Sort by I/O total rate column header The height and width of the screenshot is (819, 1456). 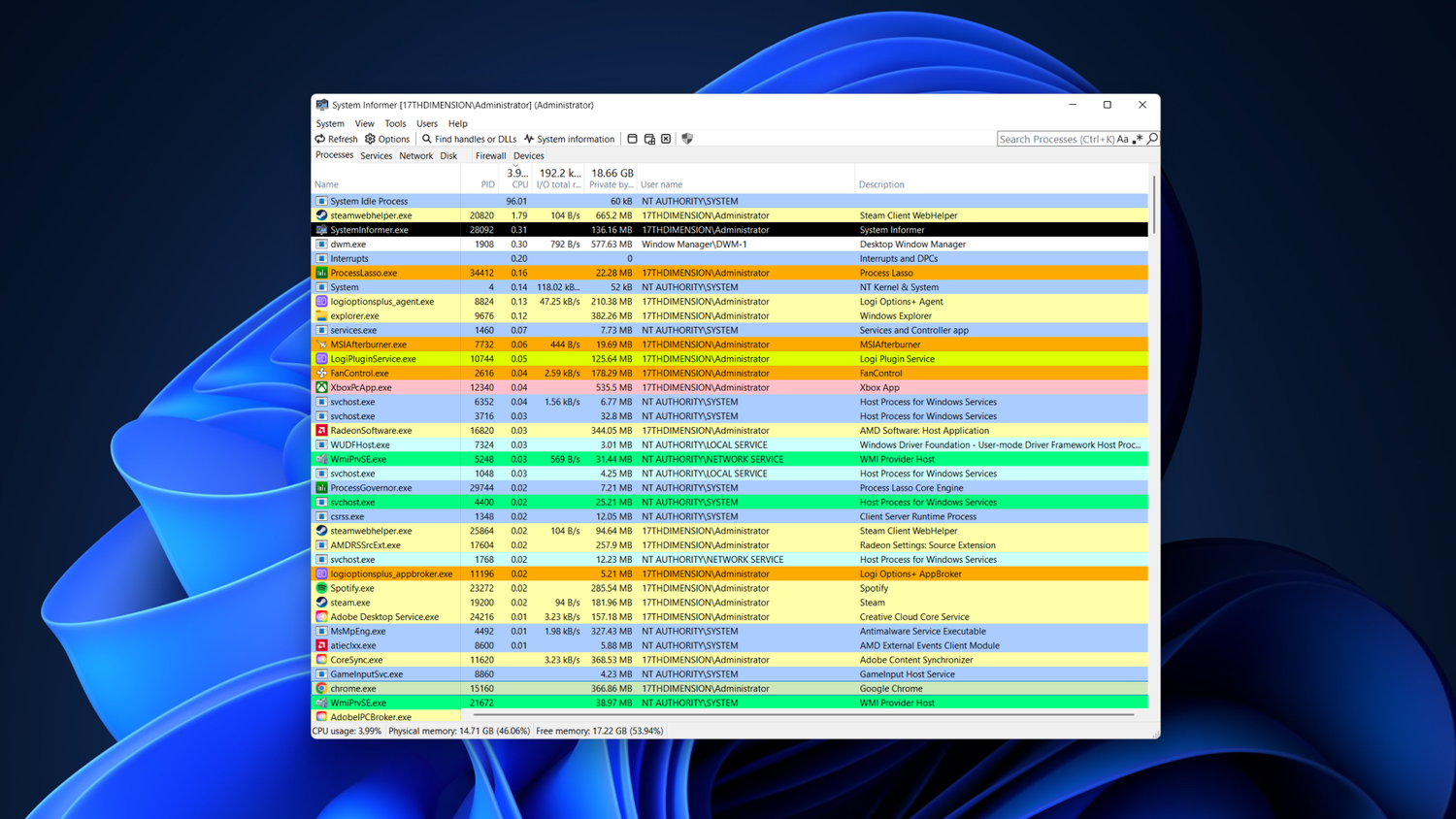(558, 179)
